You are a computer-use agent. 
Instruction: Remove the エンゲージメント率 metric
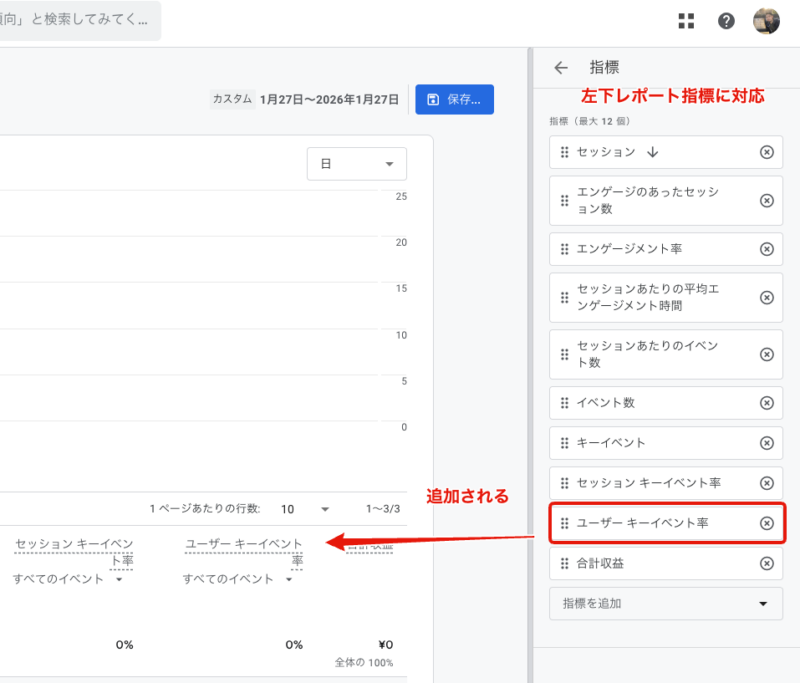[x=767, y=249]
